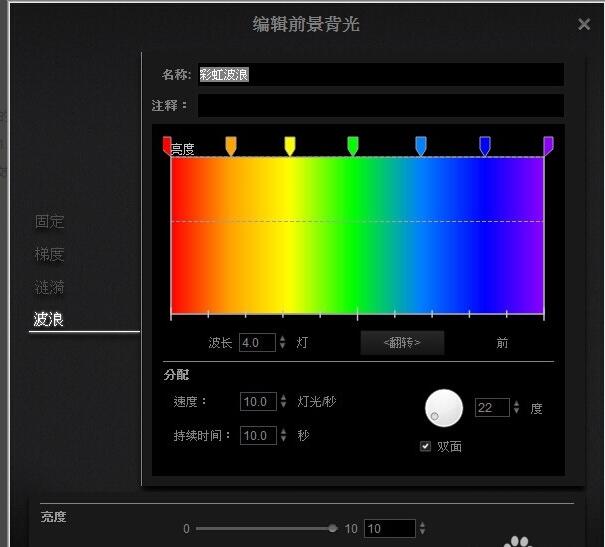Viewport: 605px width, 547px height.
Task: Adjust the 速度 stepper arrows
Action: [284, 401]
